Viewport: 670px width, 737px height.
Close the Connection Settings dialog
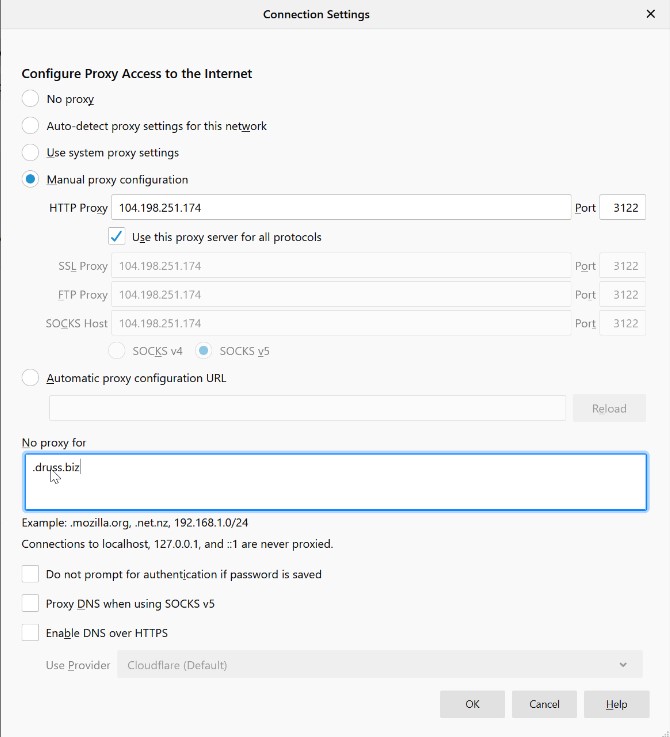651,15
